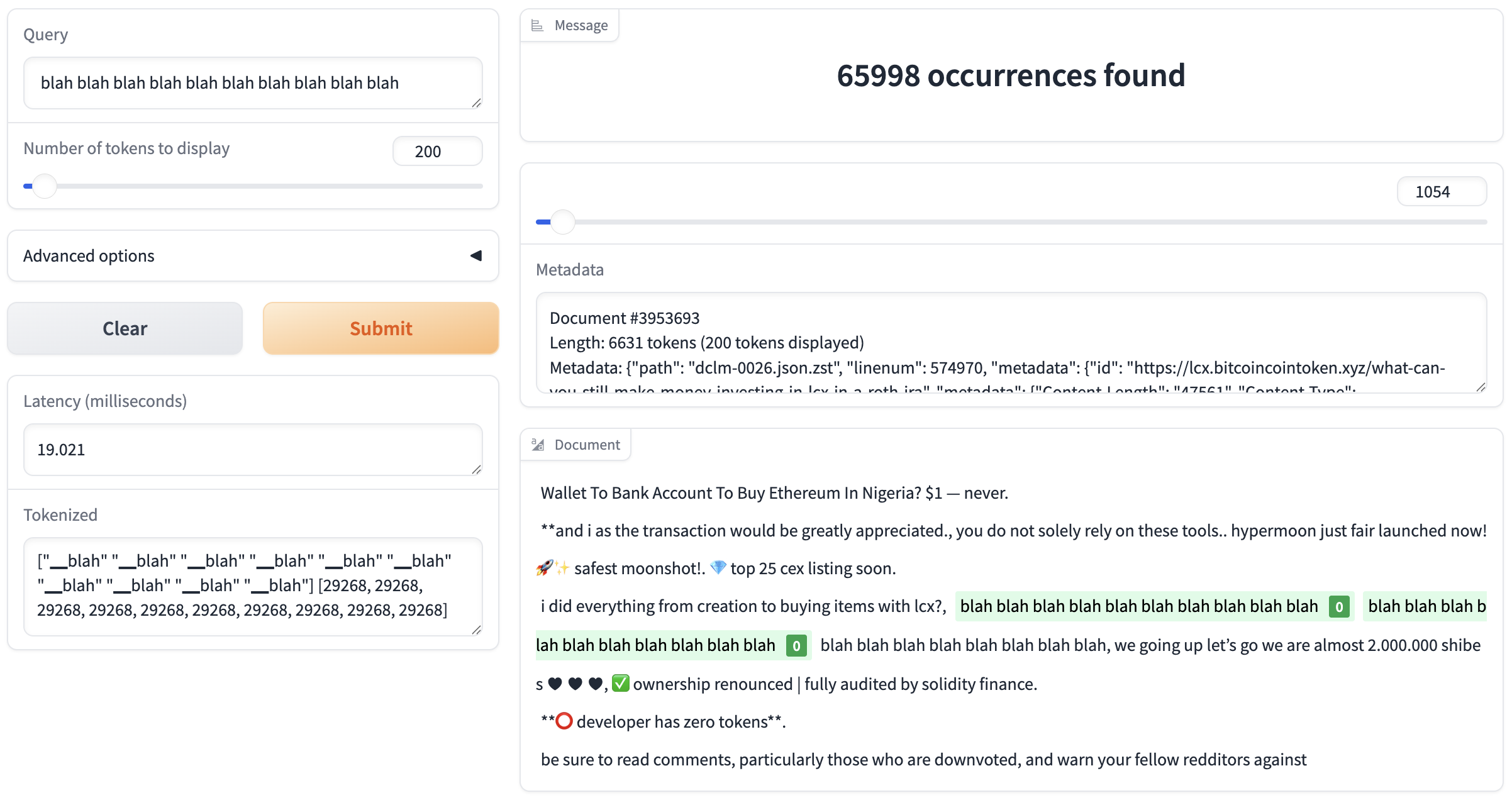Click the Number of tokens slider handle
The image size is (1512, 800).
coord(44,186)
